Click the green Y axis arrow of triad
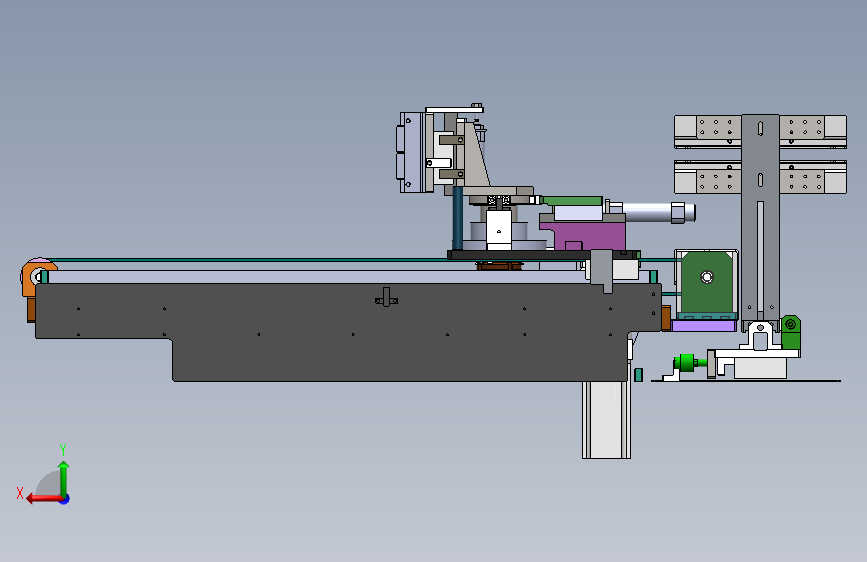The image size is (867, 562). (64, 477)
